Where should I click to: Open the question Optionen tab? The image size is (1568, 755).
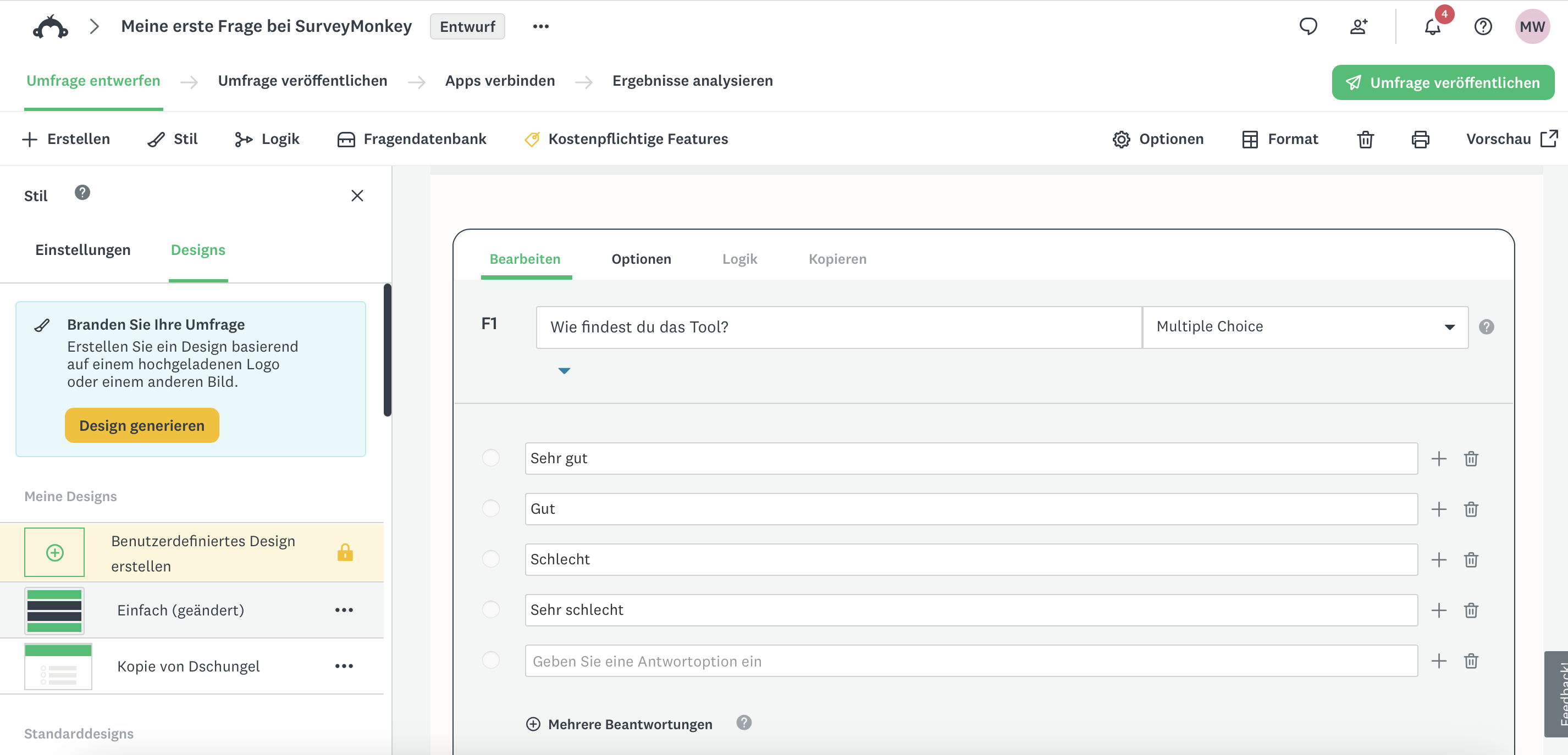tap(641, 259)
